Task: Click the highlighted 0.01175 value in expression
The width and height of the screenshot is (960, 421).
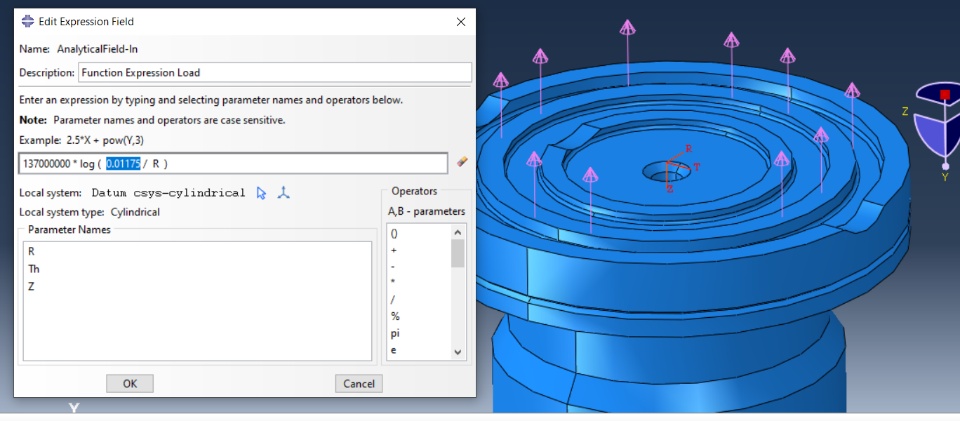Action: [123, 163]
